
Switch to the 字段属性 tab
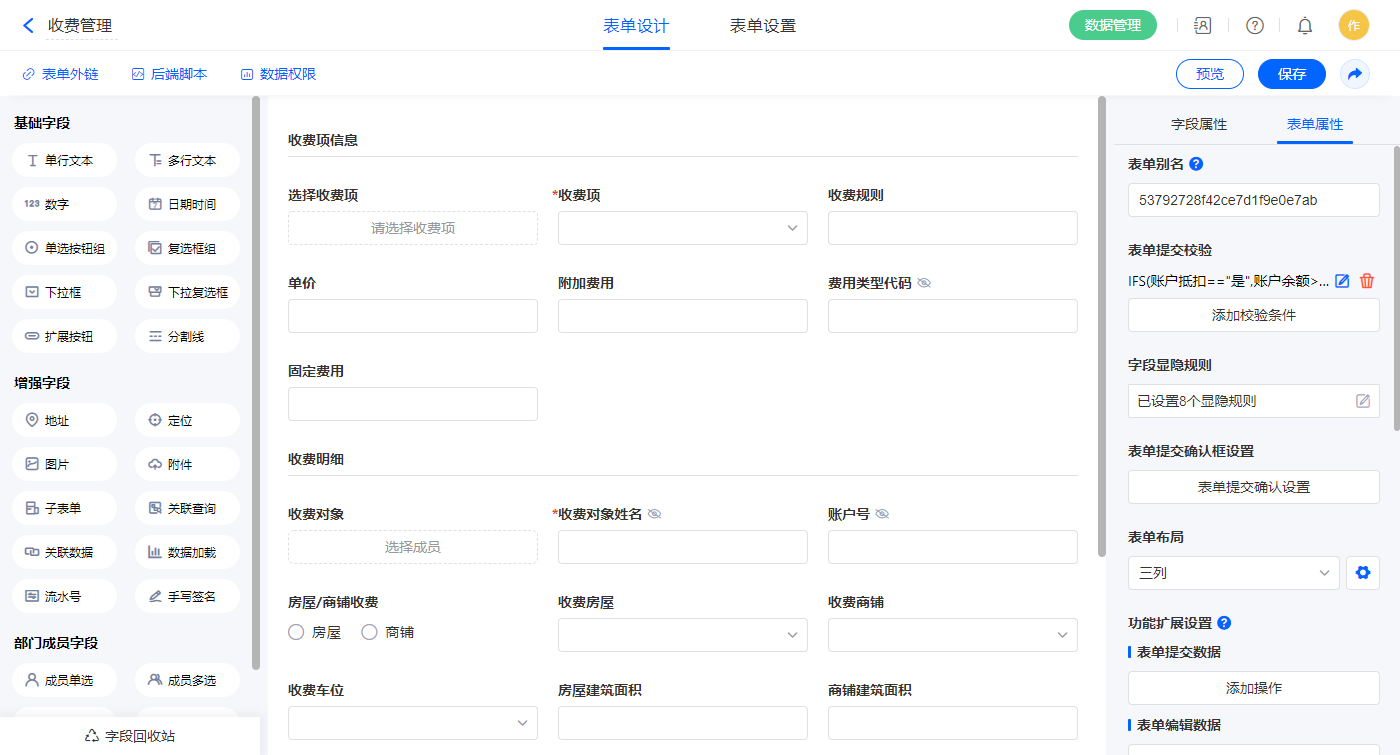1198,124
